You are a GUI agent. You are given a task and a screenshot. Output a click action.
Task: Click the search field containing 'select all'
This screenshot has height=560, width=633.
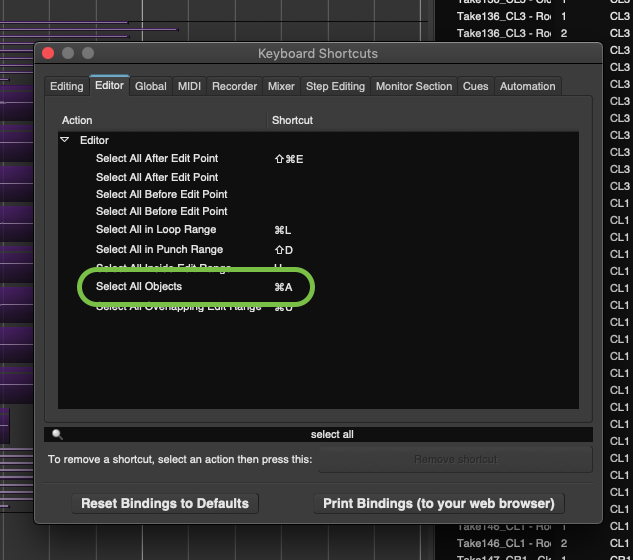coord(330,435)
